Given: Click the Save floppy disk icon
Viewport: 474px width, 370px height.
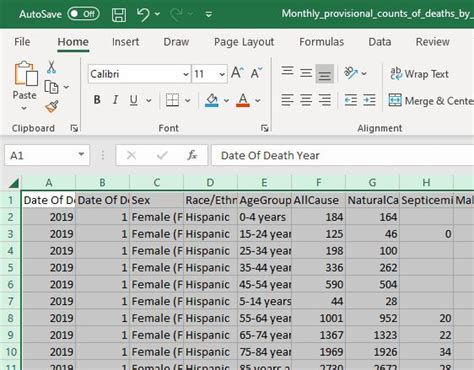Looking at the screenshot, I should pos(119,15).
